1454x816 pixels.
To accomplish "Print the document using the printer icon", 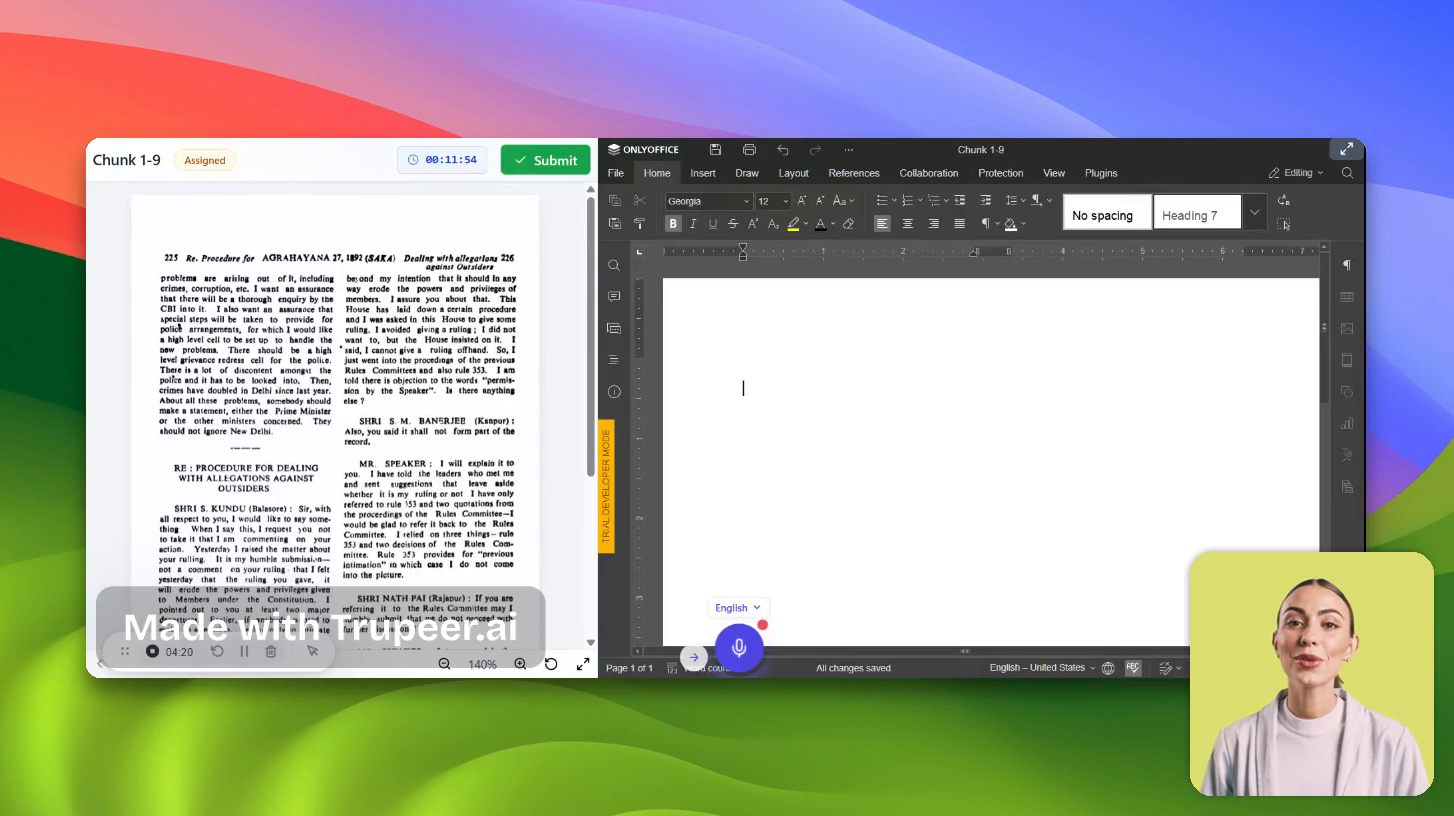I will tap(749, 150).
